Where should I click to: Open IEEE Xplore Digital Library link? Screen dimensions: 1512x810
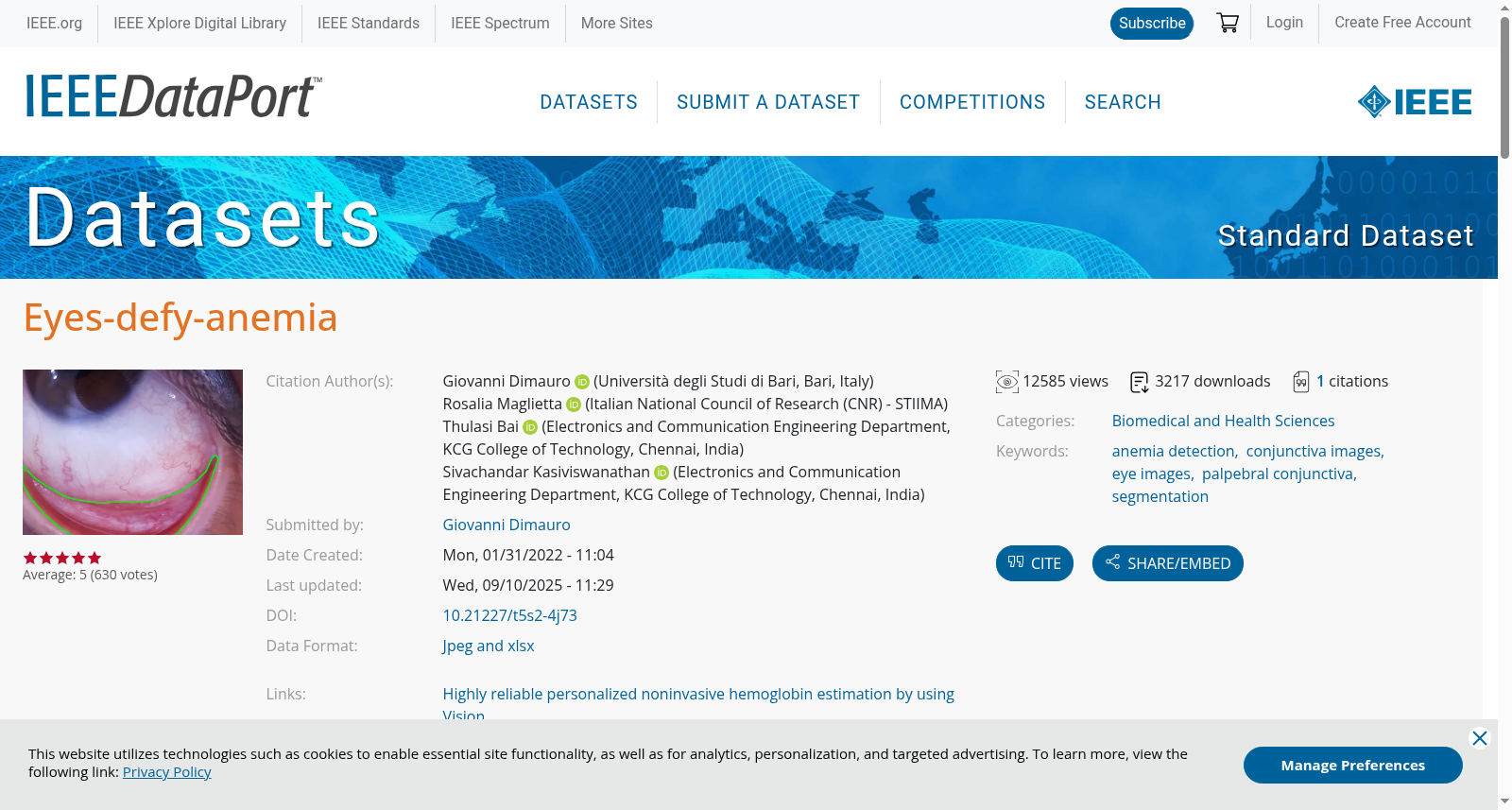tap(199, 23)
